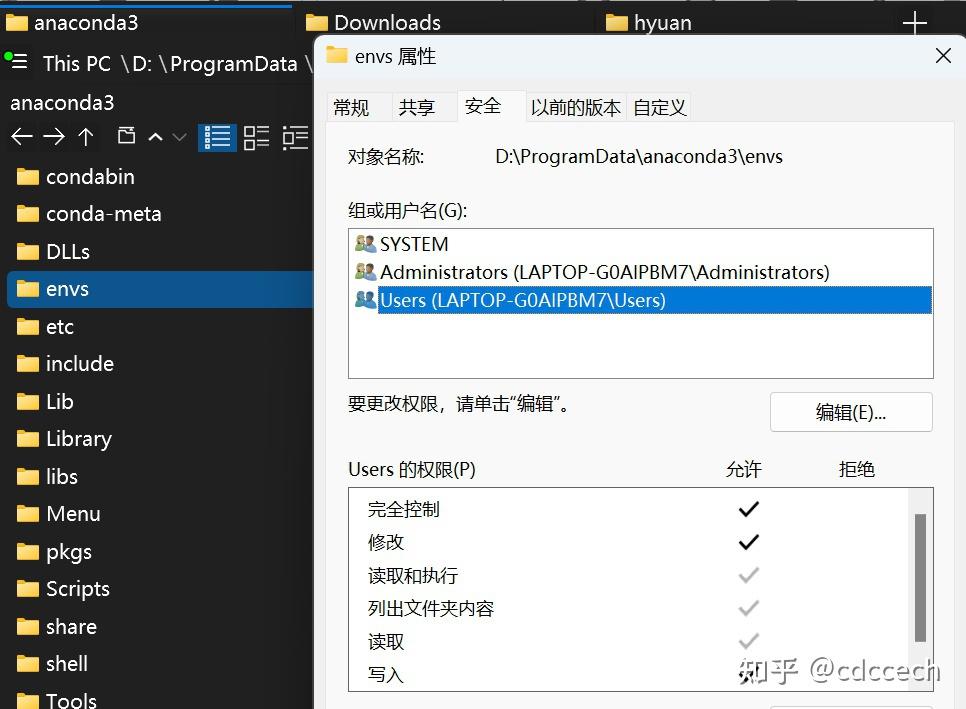Click the 编辑(E)... button
966x709 pixels.
pos(851,412)
